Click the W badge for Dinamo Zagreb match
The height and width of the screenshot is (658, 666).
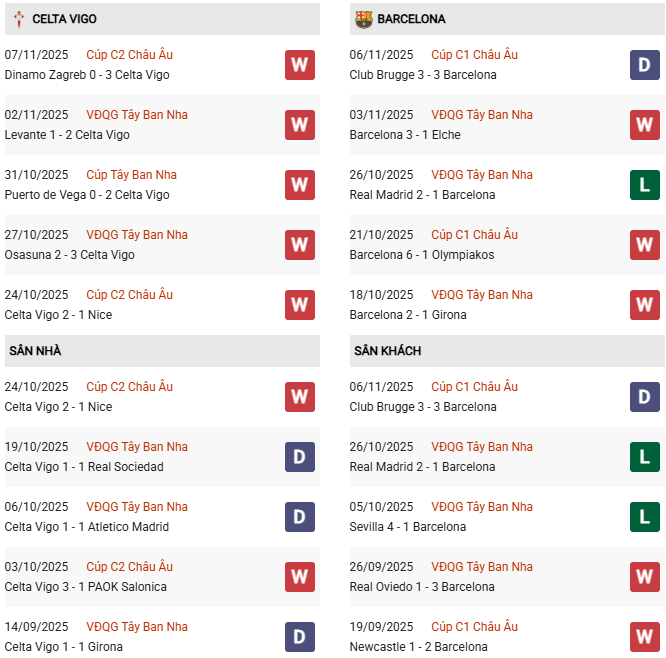click(x=300, y=65)
